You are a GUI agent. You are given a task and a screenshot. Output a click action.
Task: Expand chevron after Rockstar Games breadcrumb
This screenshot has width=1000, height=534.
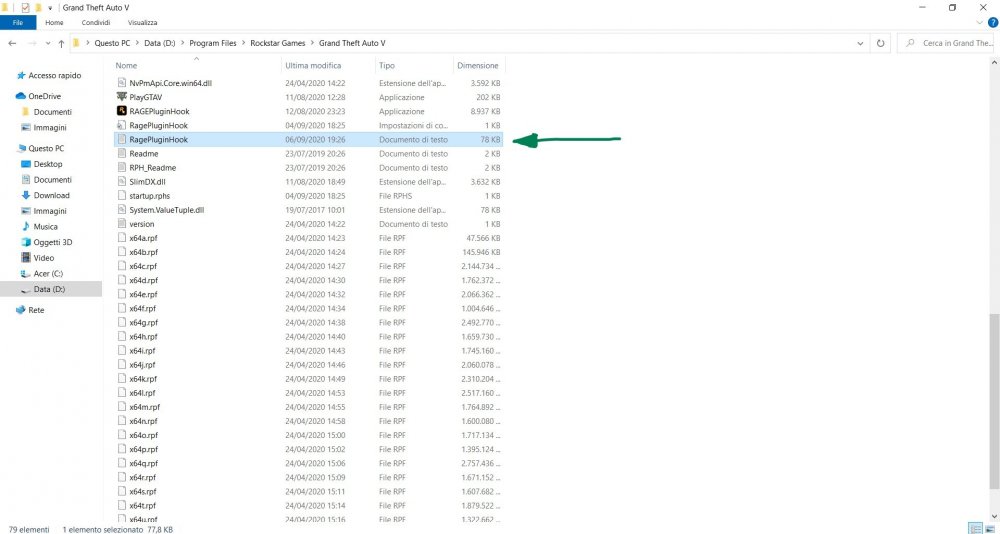pyautogui.click(x=312, y=43)
